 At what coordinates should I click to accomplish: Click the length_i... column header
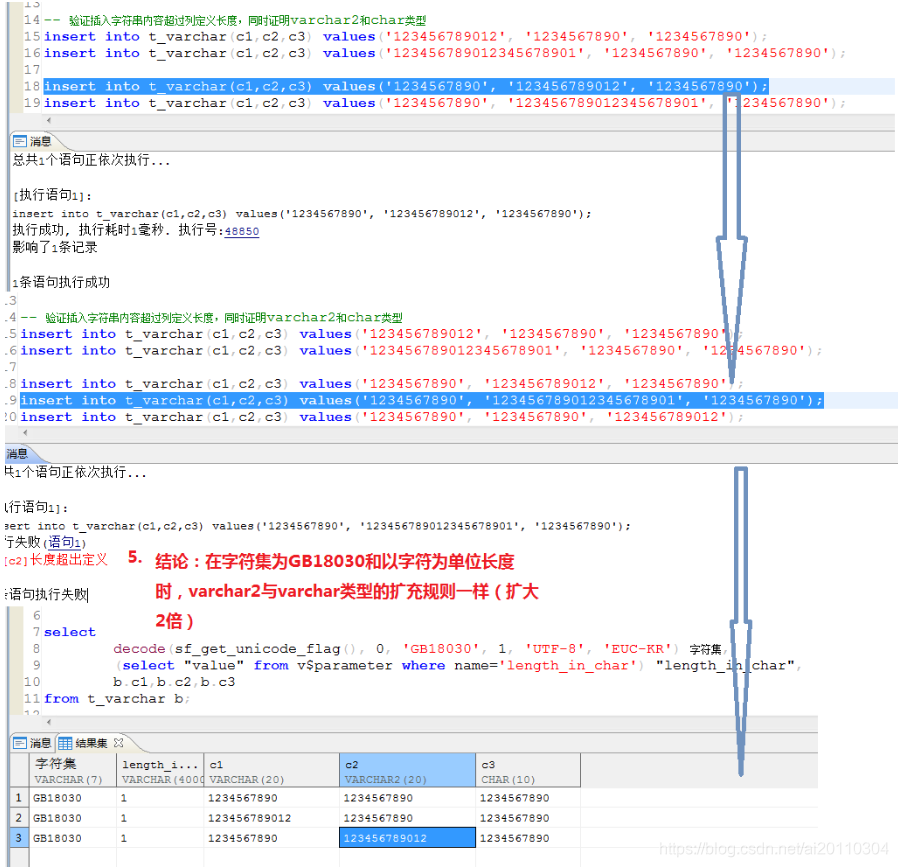pos(160,770)
